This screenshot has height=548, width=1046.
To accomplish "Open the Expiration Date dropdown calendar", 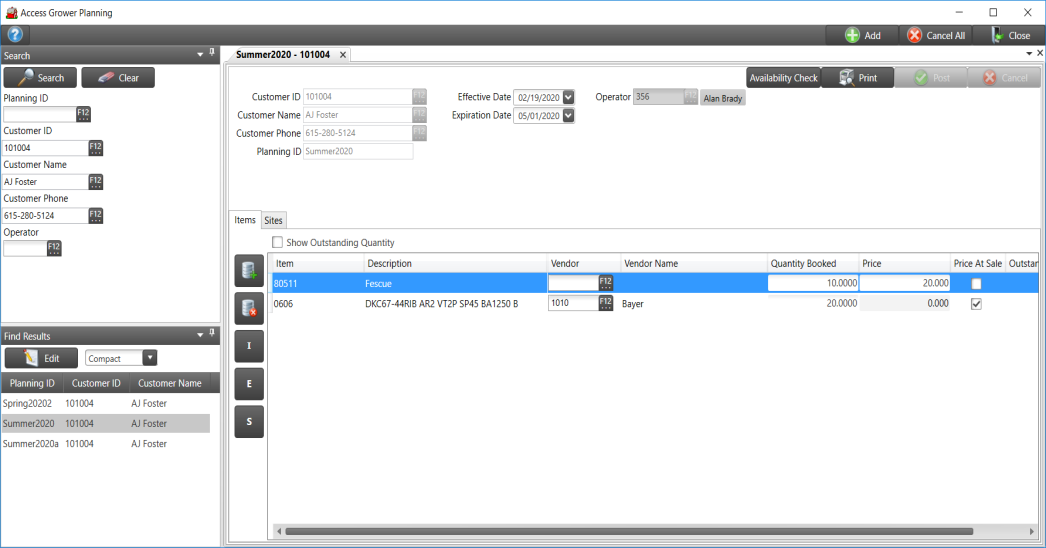I will [569, 116].
